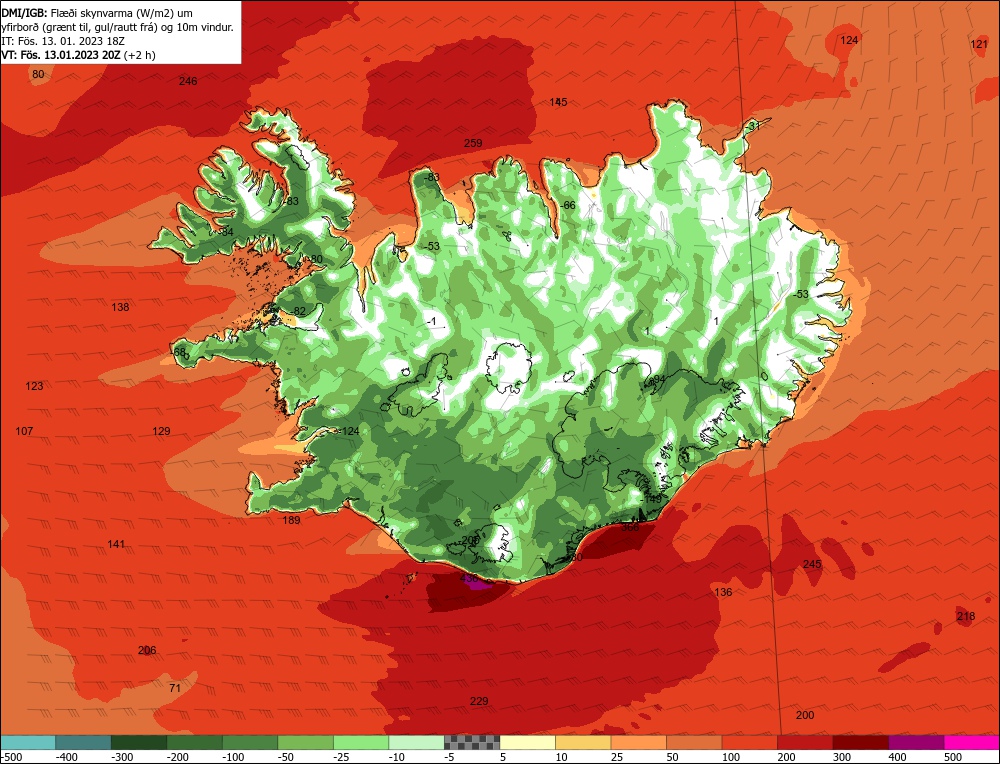Select the map value 123
The image size is (1000, 764).
[x=34, y=386]
